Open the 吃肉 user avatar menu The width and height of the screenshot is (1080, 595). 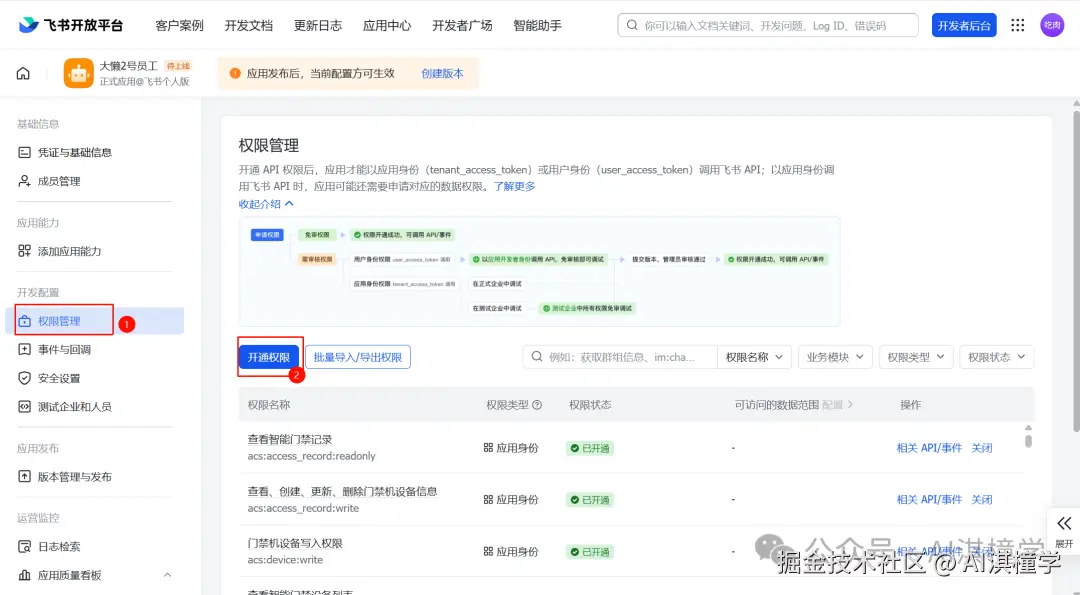(x=1052, y=25)
